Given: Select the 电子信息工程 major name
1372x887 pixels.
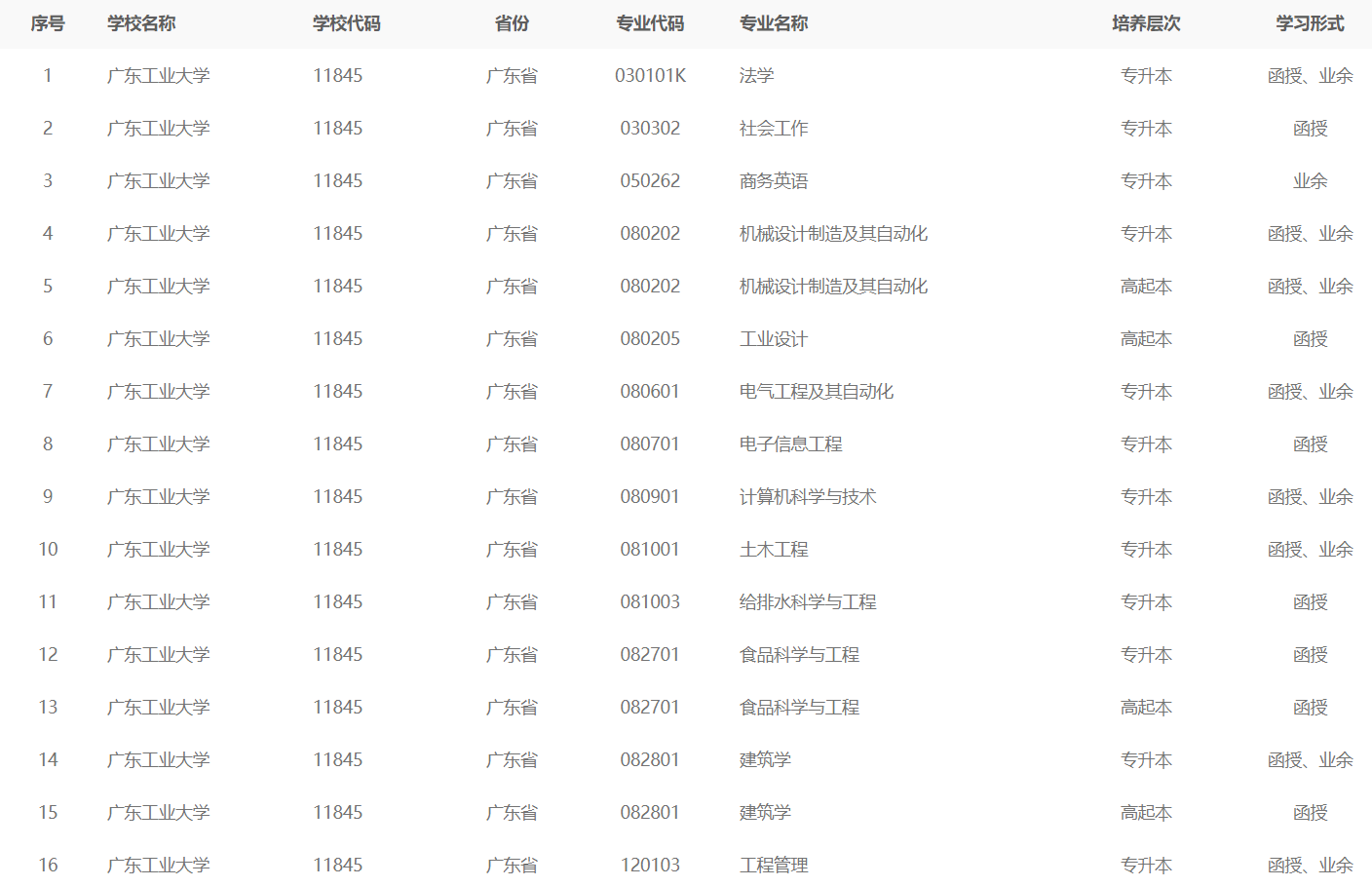Looking at the screenshot, I should coord(790,444).
